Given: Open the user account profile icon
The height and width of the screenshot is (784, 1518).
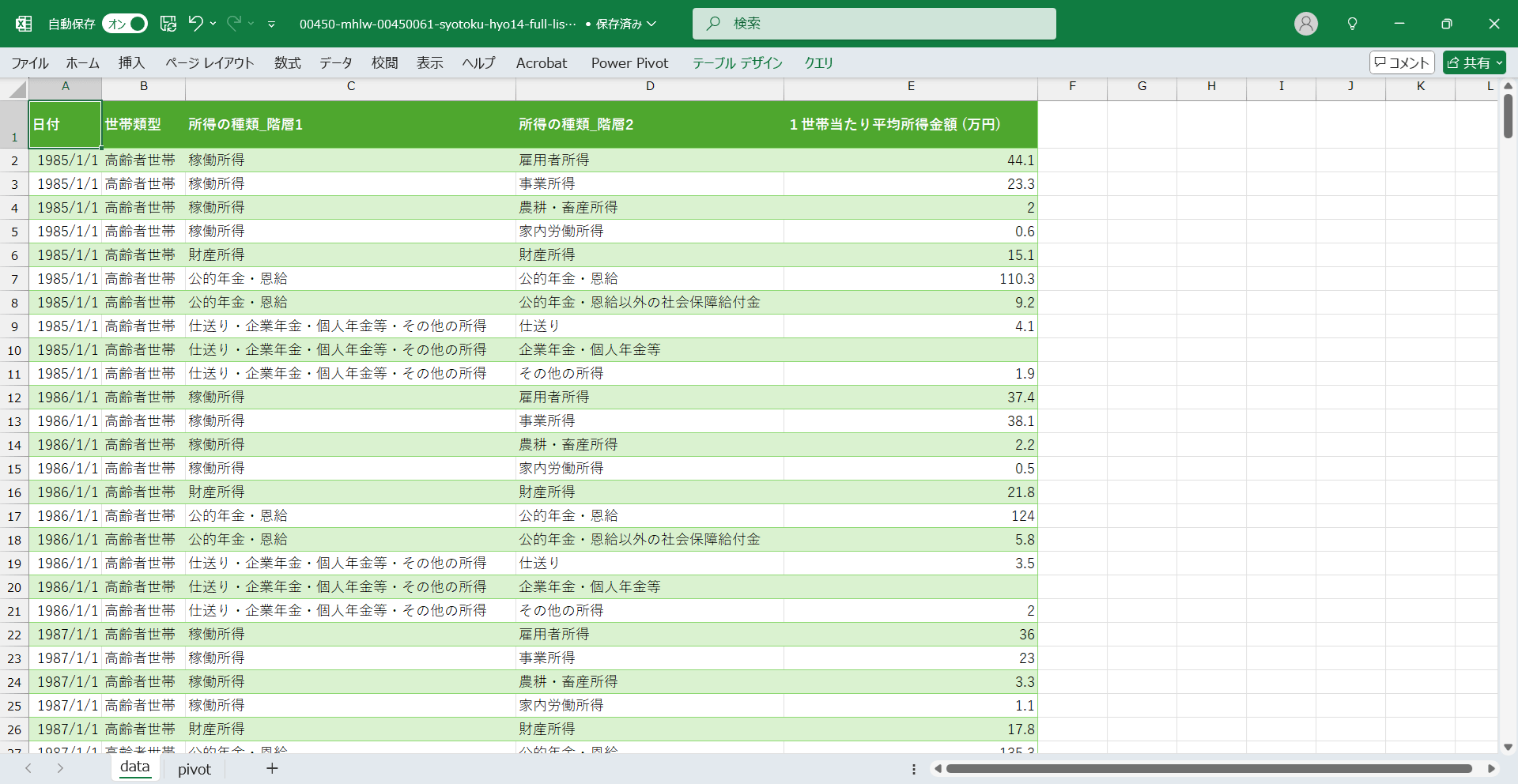Looking at the screenshot, I should (1305, 24).
